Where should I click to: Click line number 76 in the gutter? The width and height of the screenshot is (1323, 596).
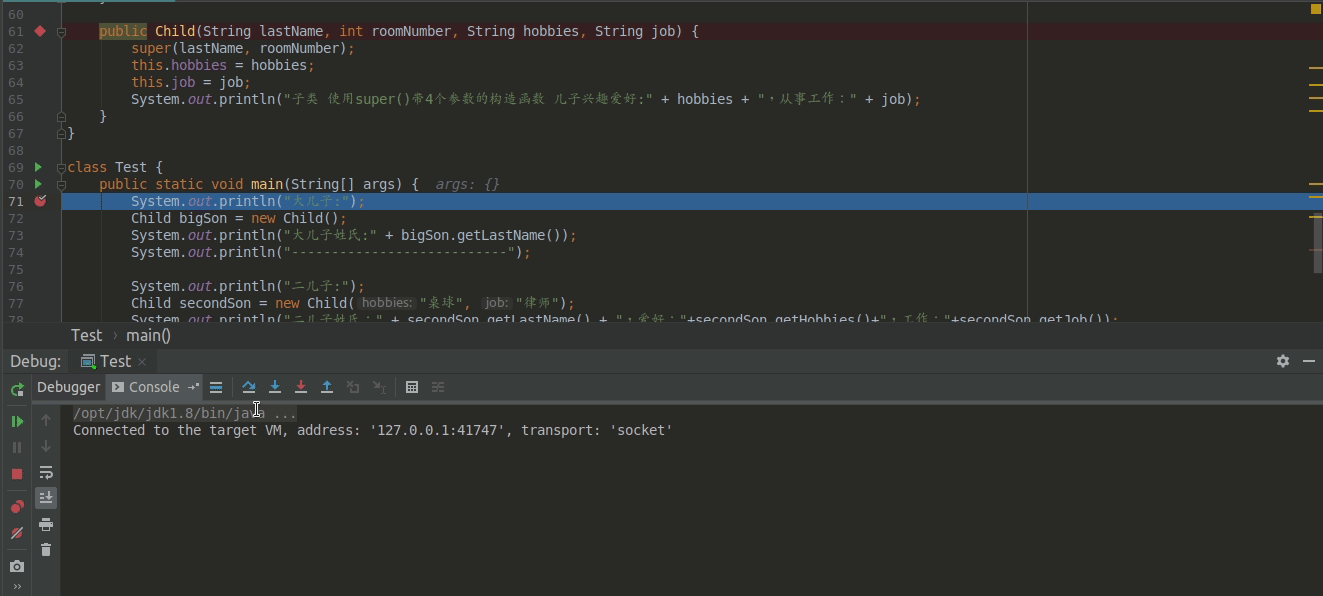click(16, 286)
